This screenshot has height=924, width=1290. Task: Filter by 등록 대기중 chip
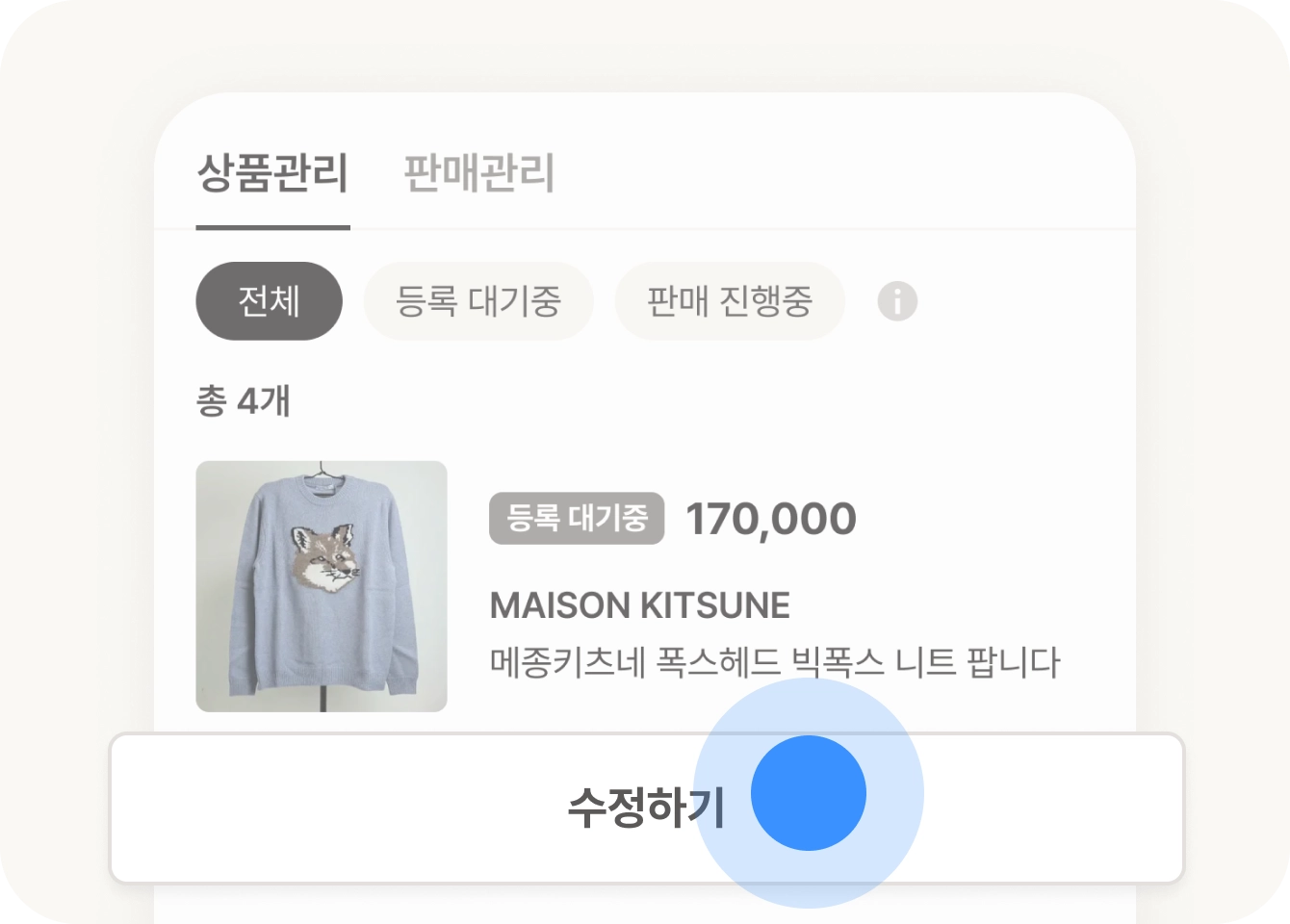[x=477, y=301]
